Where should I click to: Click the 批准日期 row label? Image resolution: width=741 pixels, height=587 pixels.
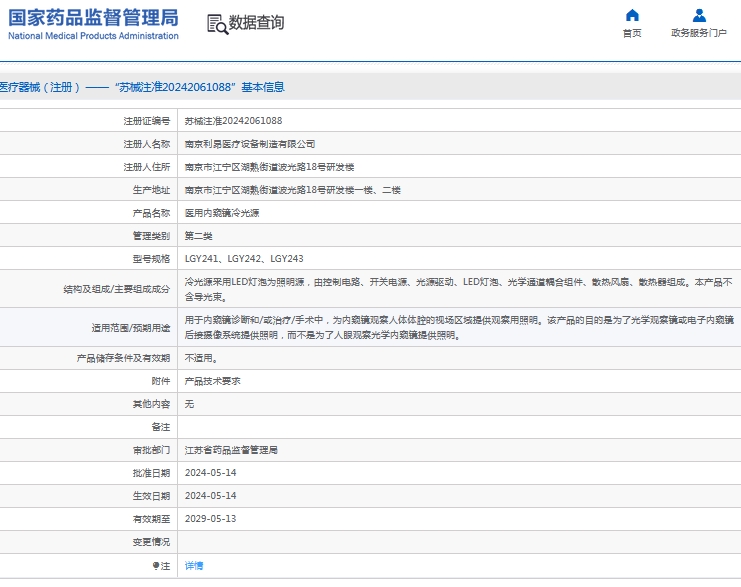coord(151,473)
